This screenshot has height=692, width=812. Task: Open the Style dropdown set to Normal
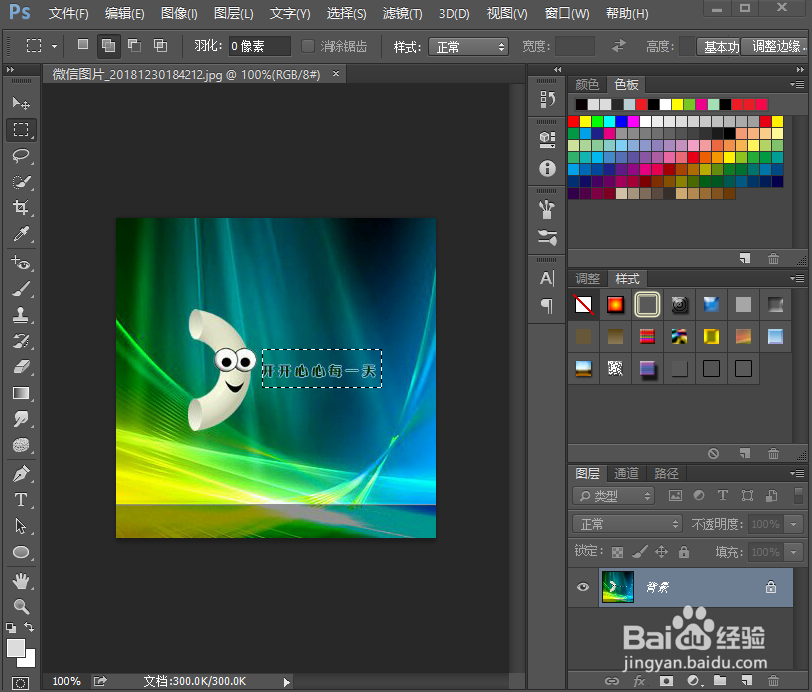coord(468,47)
